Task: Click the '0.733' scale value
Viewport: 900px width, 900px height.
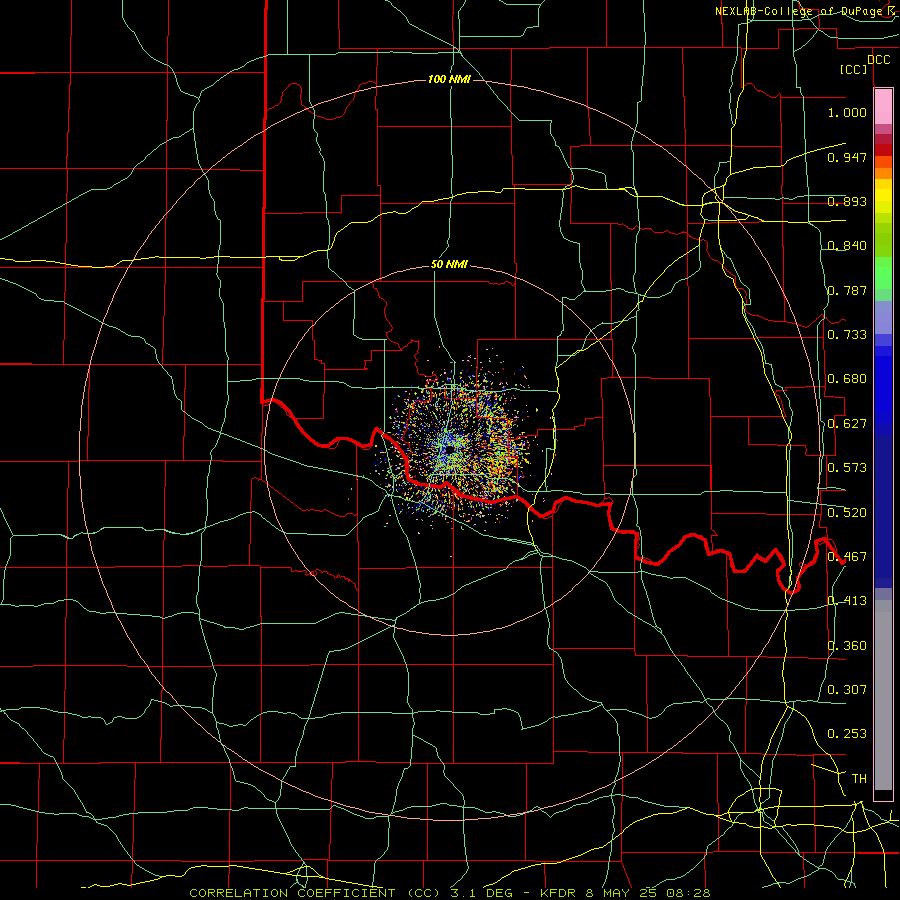Action: pyautogui.click(x=847, y=335)
